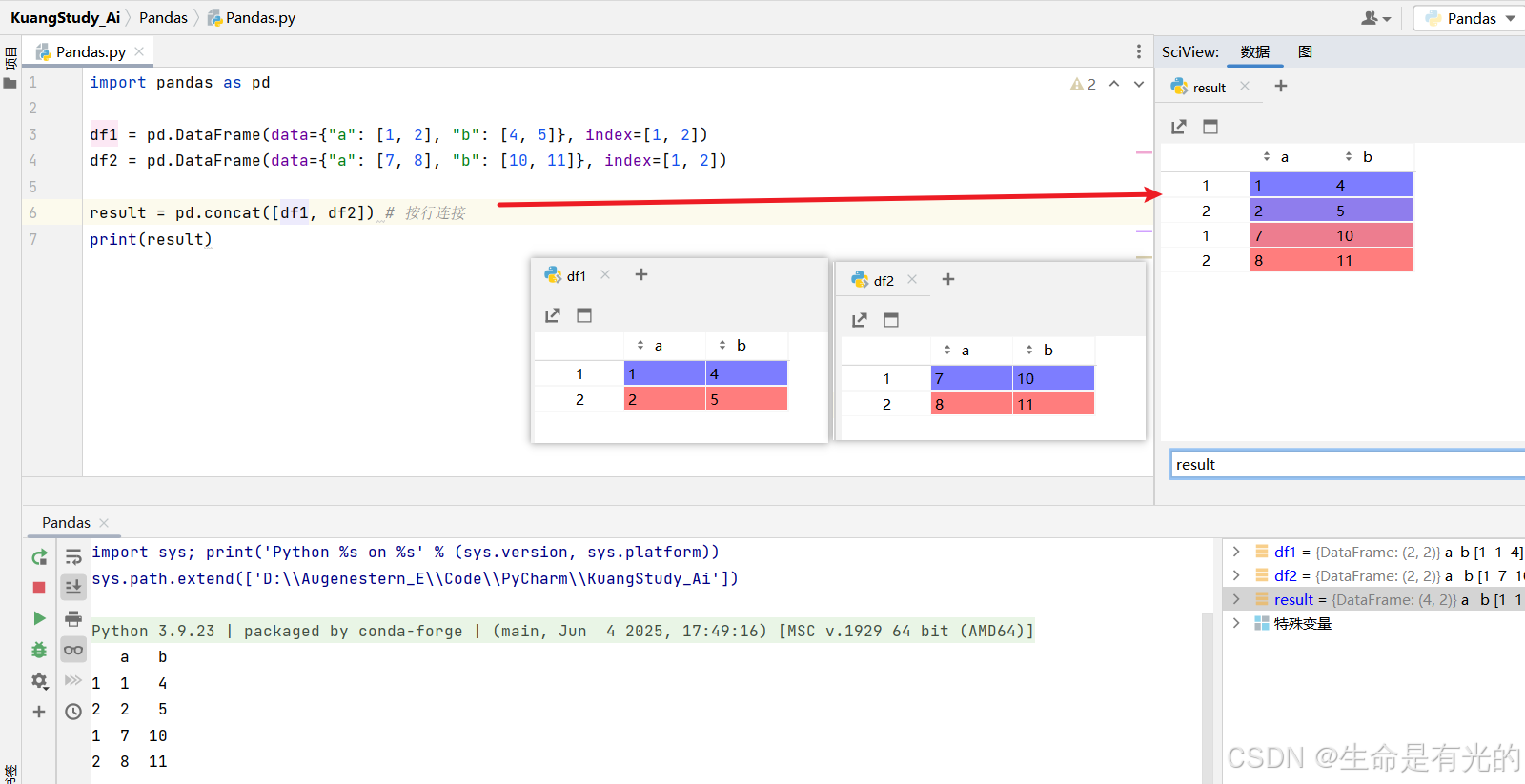Expand the result variable node
This screenshot has height=784, width=1525.
pos(1236,599)
